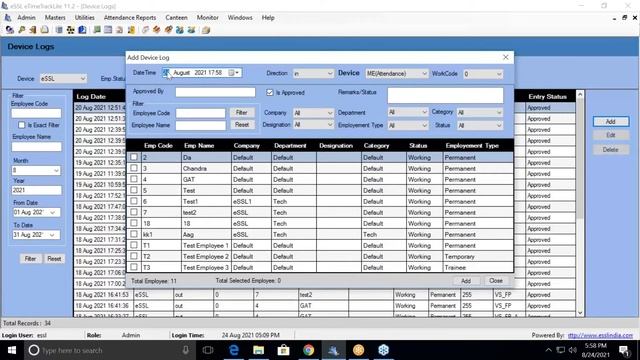Screen dimensions: 640x360
Task: Open the Employement Type dropdown
Action: tap(407, 125)
